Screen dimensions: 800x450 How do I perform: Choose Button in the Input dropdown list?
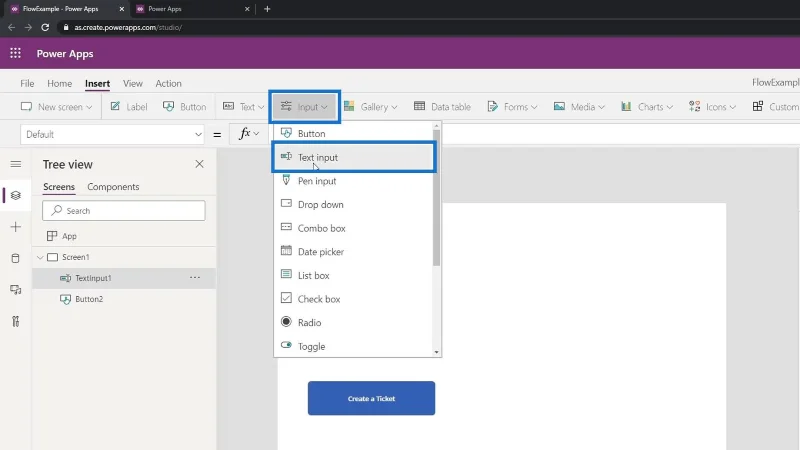point(353,134)
